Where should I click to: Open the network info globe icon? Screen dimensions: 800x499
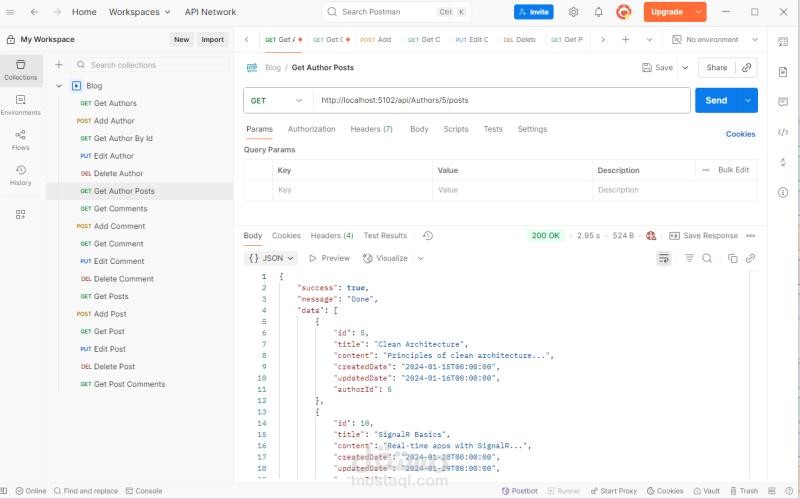[651, 235]
